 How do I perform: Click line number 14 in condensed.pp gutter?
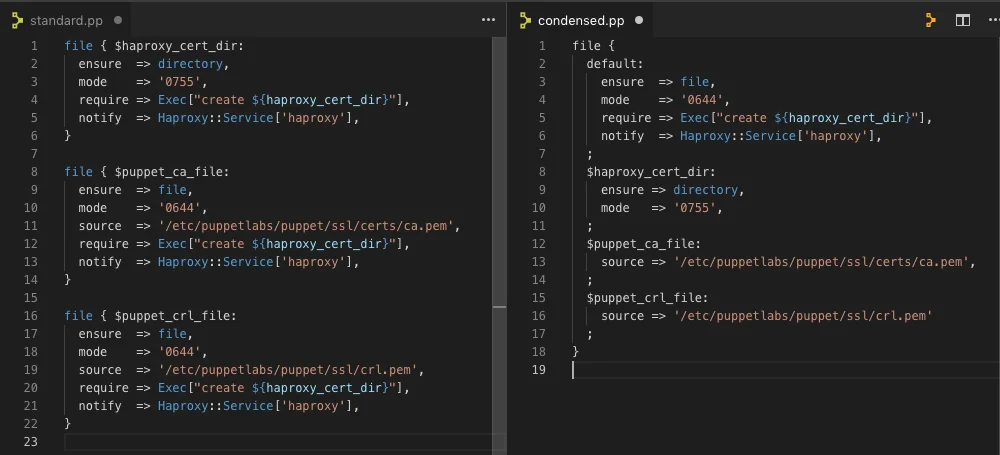point(539,280)
